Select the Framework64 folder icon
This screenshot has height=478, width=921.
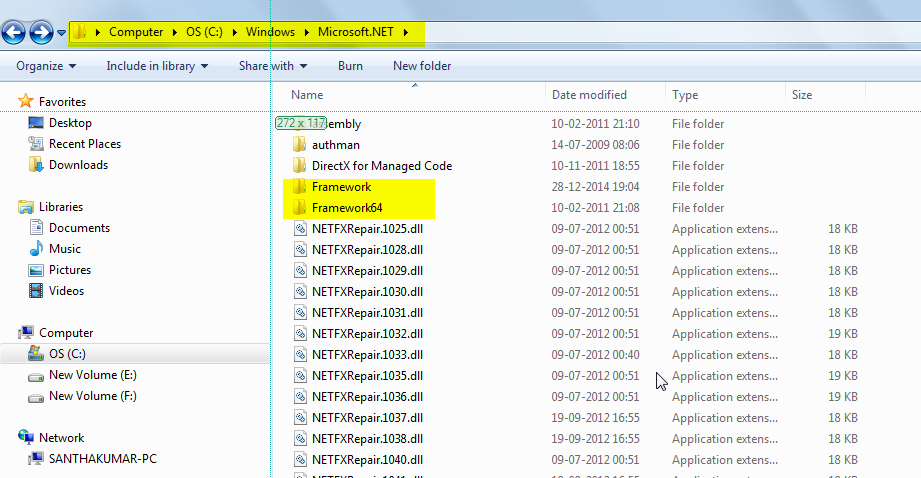click(x=299, y=208)
